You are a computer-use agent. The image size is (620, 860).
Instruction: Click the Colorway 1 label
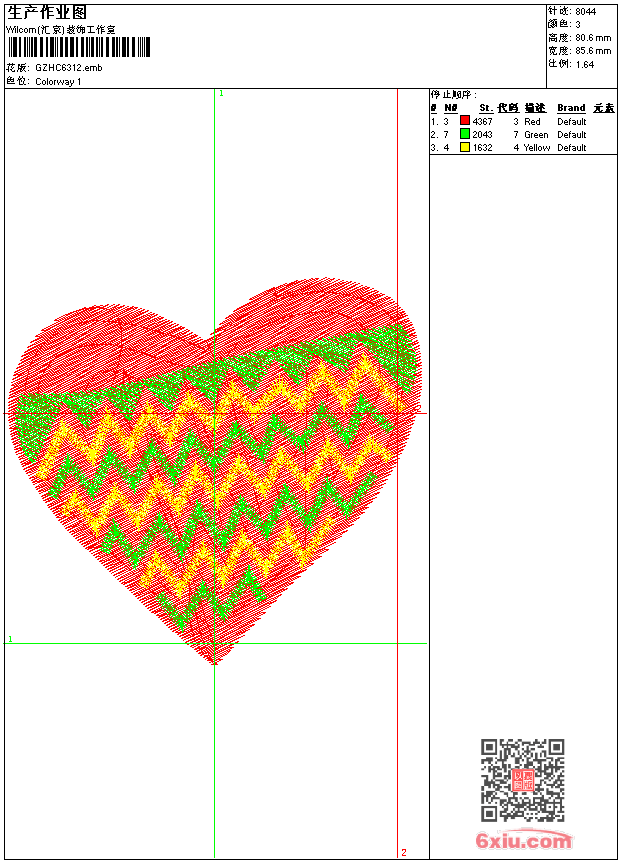(x=58, y=81)
